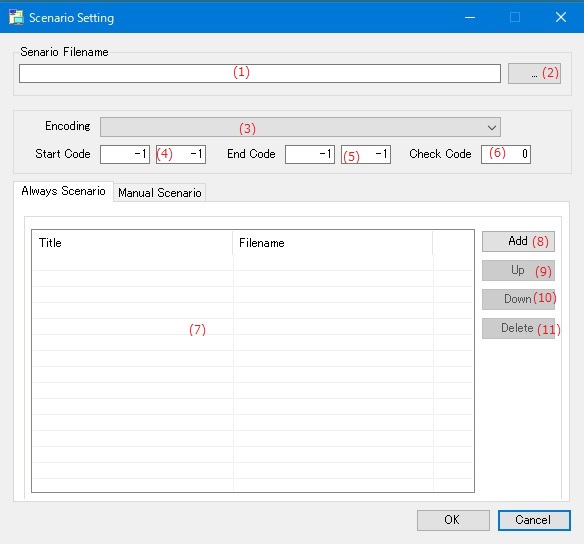Screen dimensions: 584x544
Task: Focus the Check Code field
Action: (506, 154)
